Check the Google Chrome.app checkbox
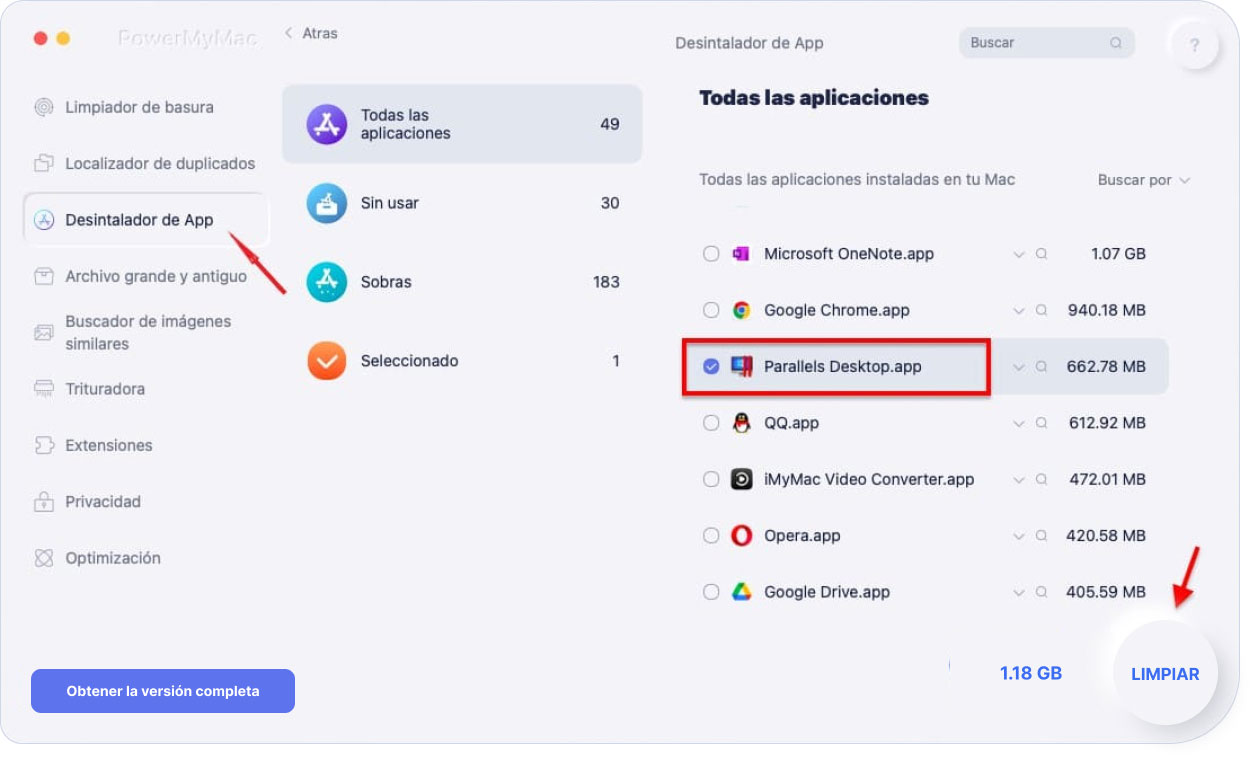Image resolution: width=1253 pixels, height=760 pixels. pos(711,310)
